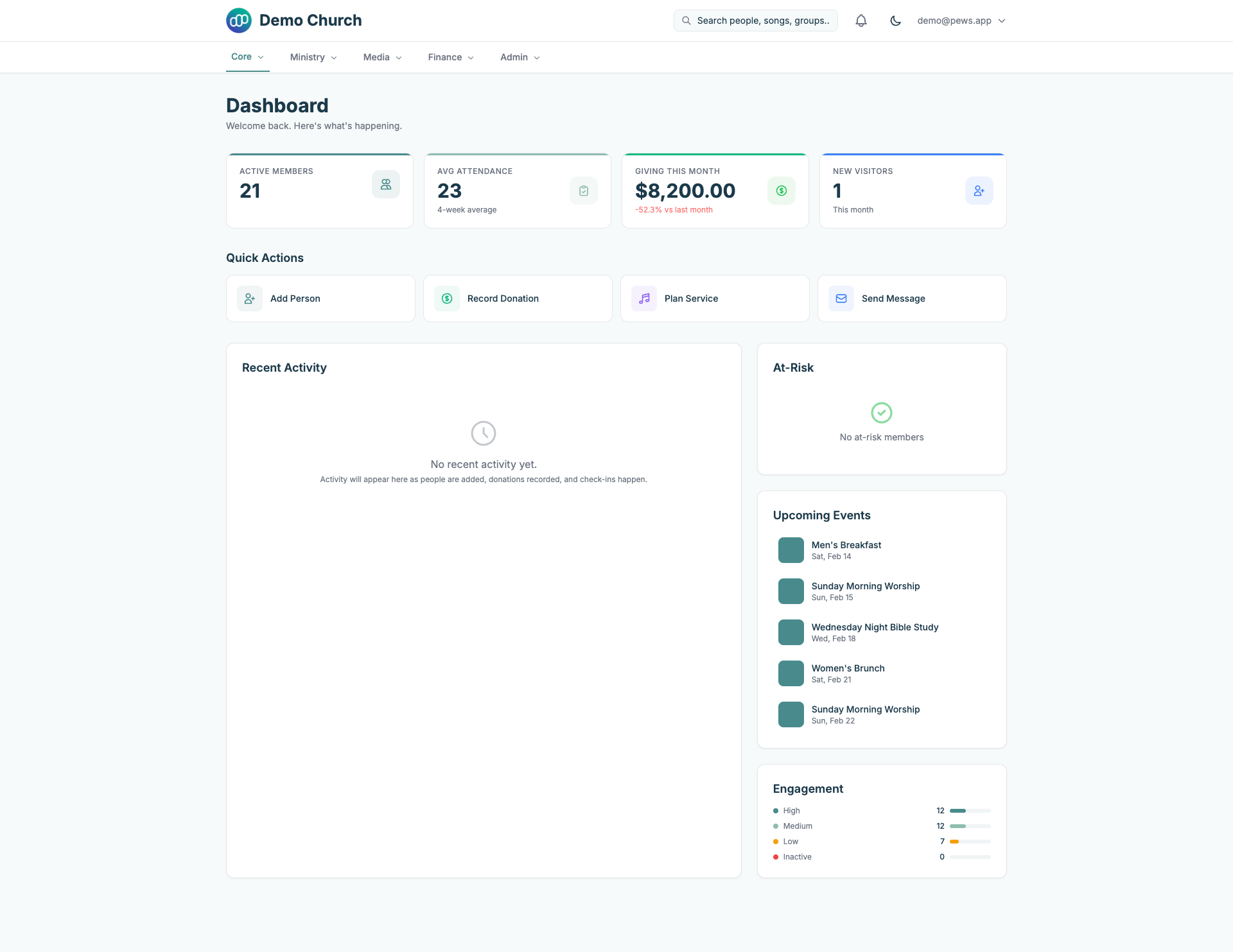Toggle dark mode with the moon icon
This screenshot has height=952, width=1233.
pos(895,20)
